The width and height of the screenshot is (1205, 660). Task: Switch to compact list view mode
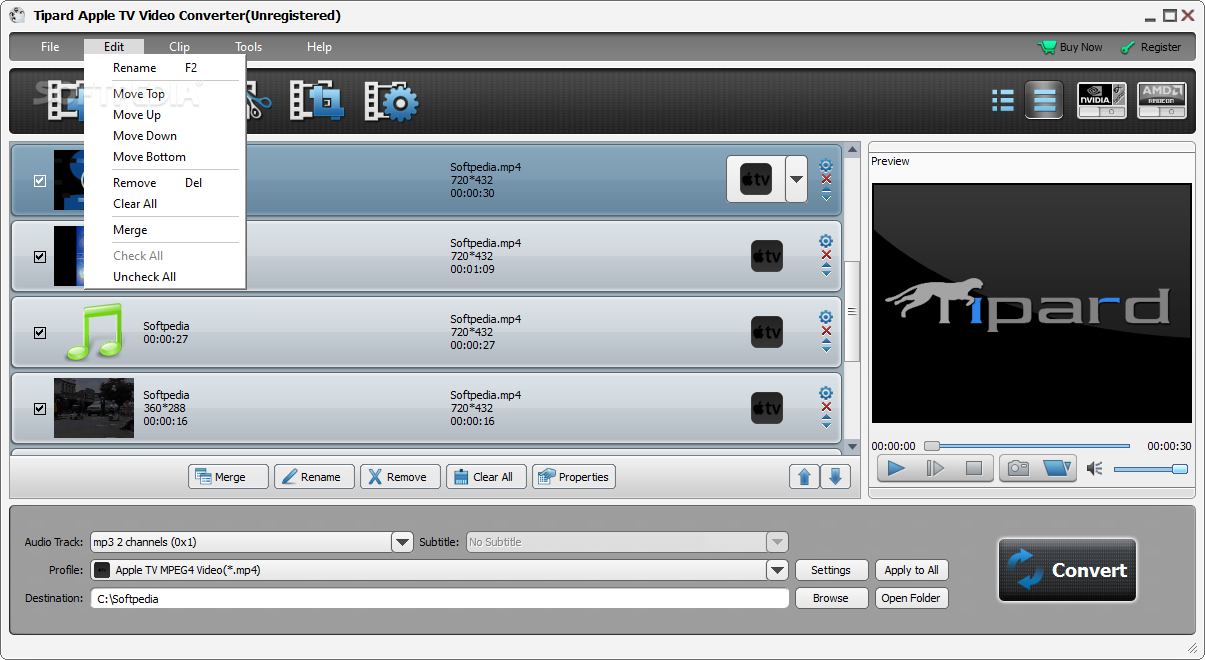click(1003, 101)
